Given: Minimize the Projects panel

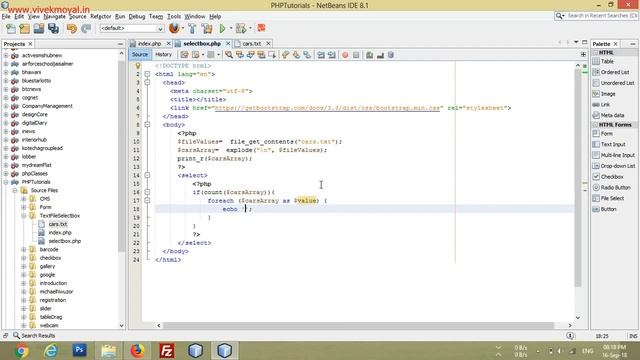Looking at the screenshot, I should 120,44.
